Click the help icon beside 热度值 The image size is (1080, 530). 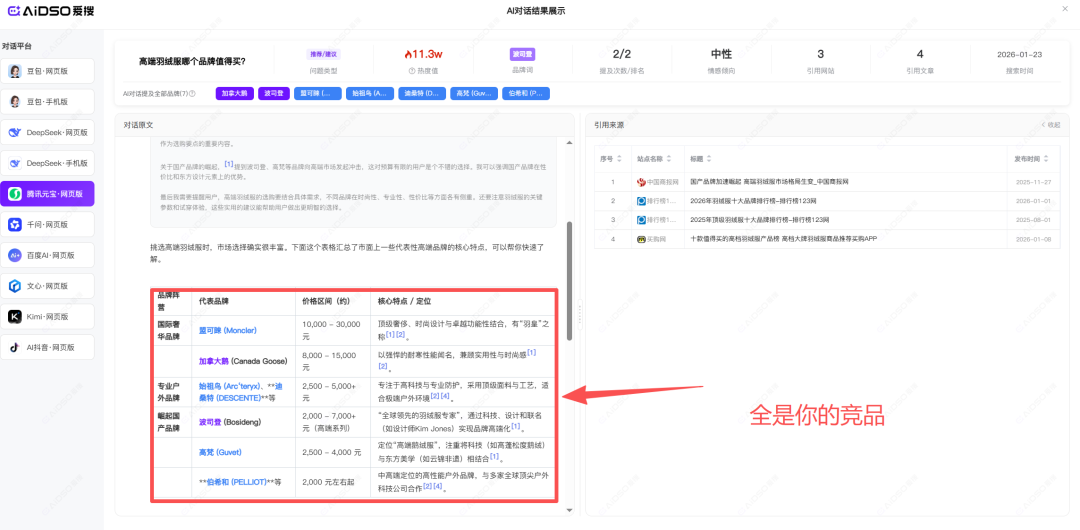click(x=412, y=71)
